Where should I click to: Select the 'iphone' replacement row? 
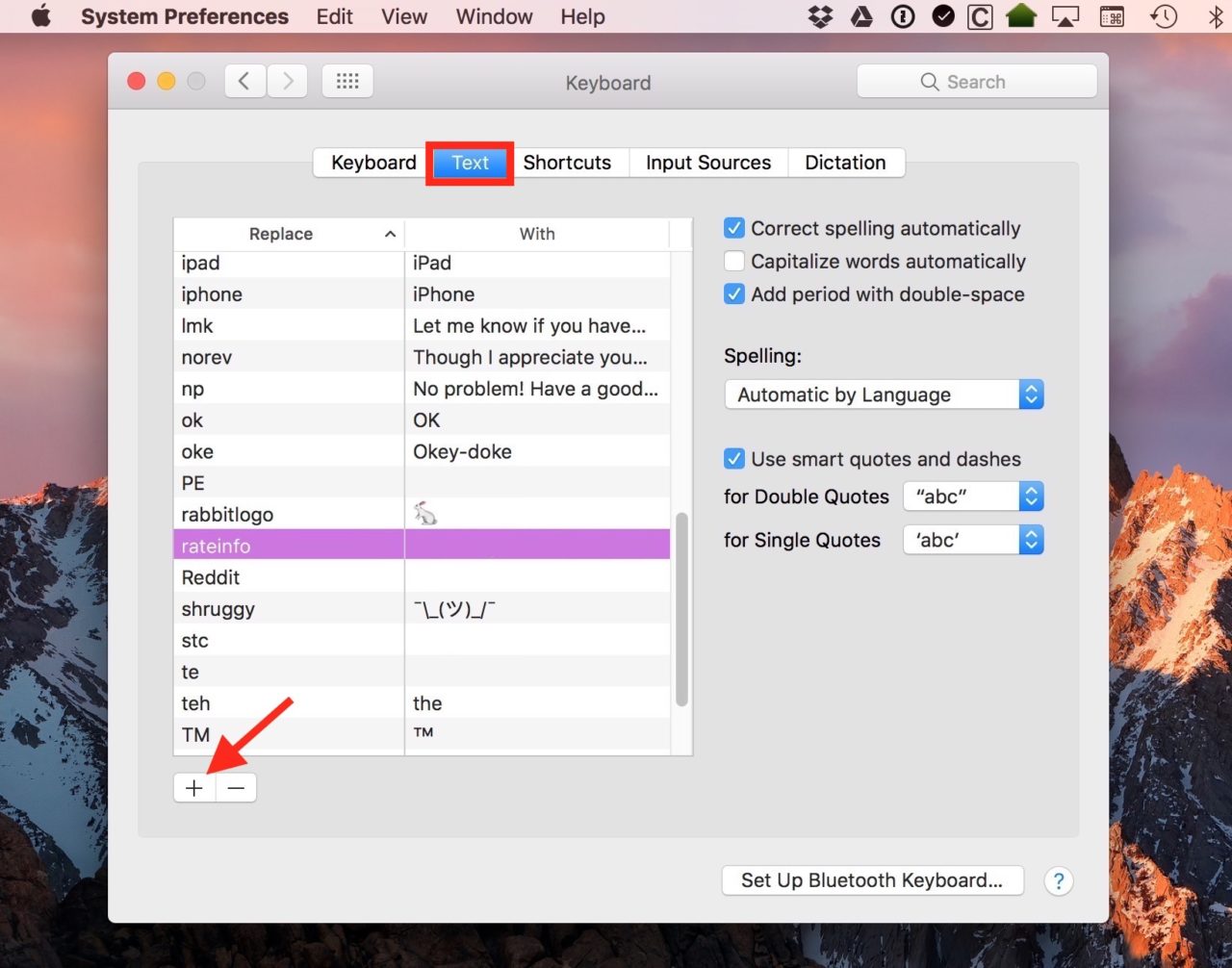[422, 294]
